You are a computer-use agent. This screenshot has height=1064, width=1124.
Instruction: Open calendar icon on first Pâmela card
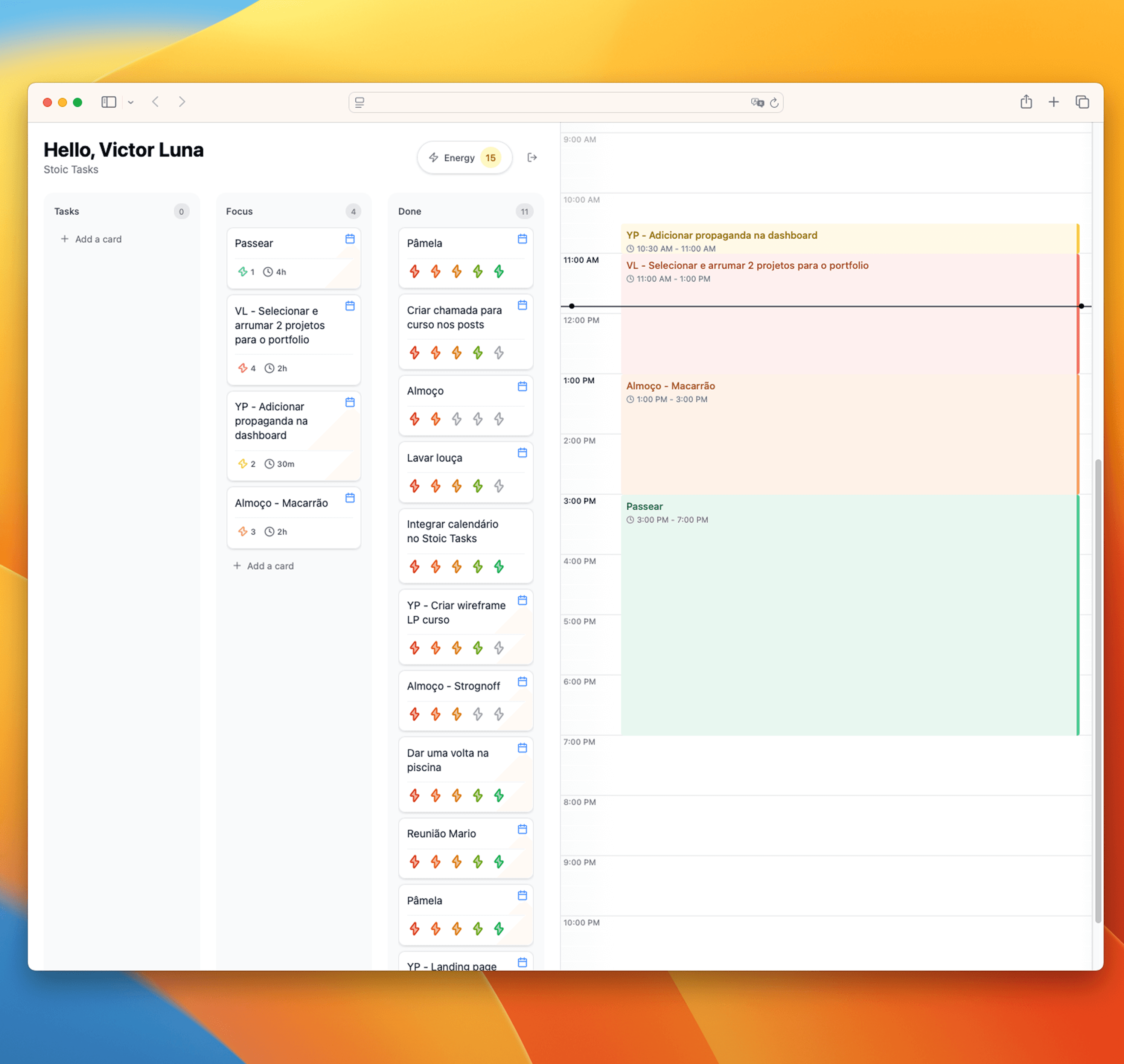pos(522,239)
